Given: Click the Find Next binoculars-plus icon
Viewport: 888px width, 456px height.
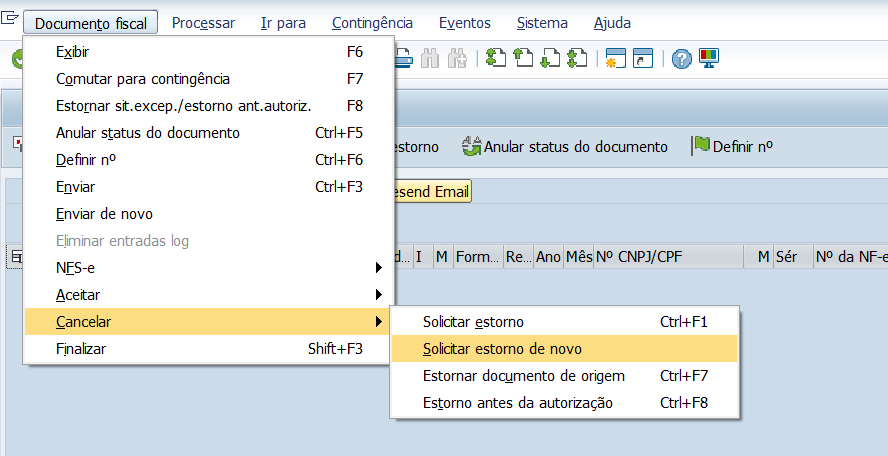Looking at the screenshot, I should click(457, 58).
